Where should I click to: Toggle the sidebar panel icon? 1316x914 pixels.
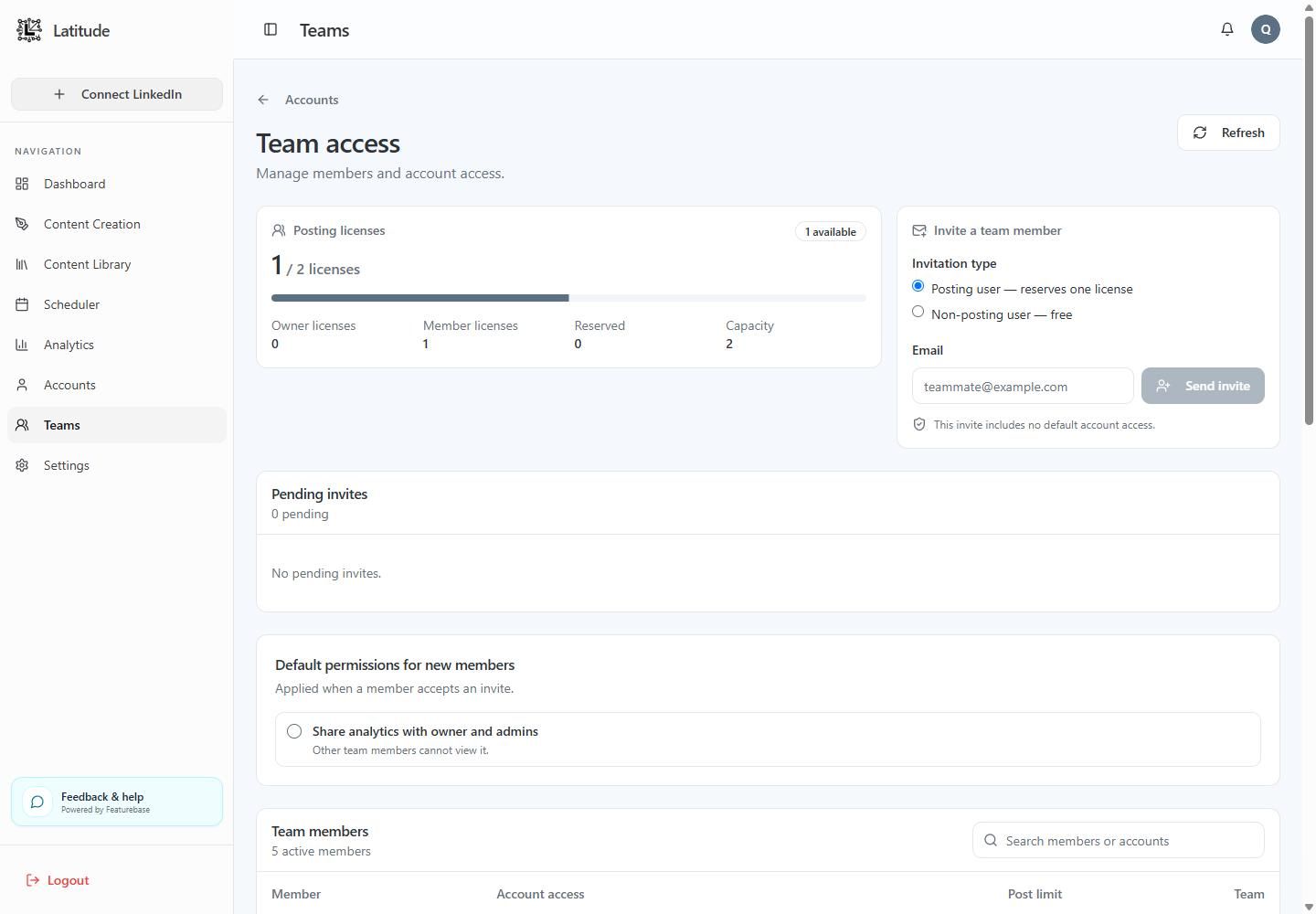pos(271,29)
